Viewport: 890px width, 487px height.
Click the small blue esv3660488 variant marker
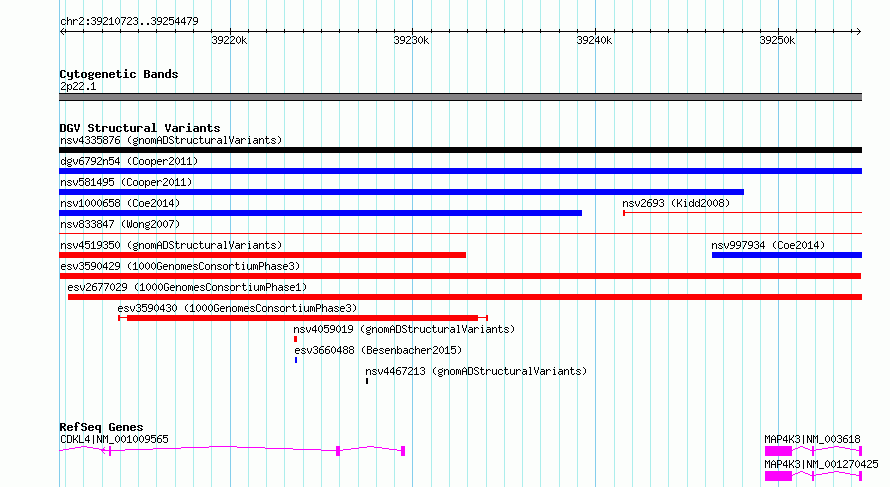pyautogui.click(x=296, y=360)
